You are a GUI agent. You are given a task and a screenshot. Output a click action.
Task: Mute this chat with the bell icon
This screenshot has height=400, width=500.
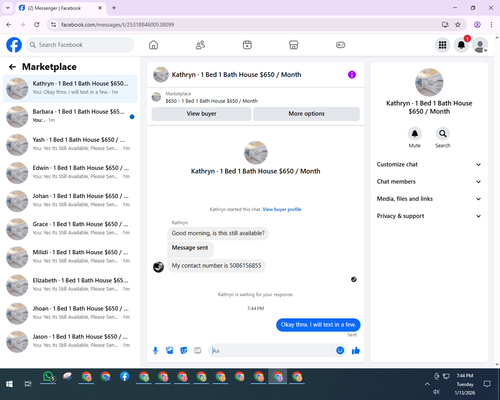pyautogui.click(x=415, y=134)
